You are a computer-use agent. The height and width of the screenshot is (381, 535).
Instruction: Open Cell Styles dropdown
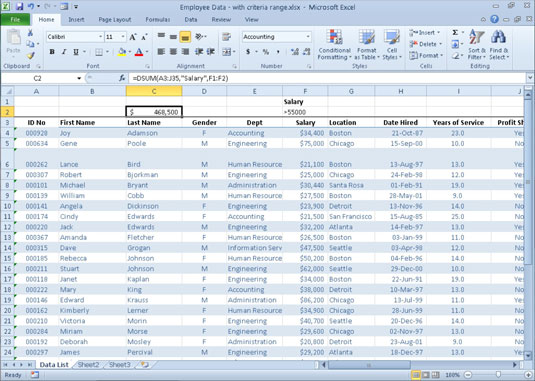pyautogui.click(x=392, y=45)
